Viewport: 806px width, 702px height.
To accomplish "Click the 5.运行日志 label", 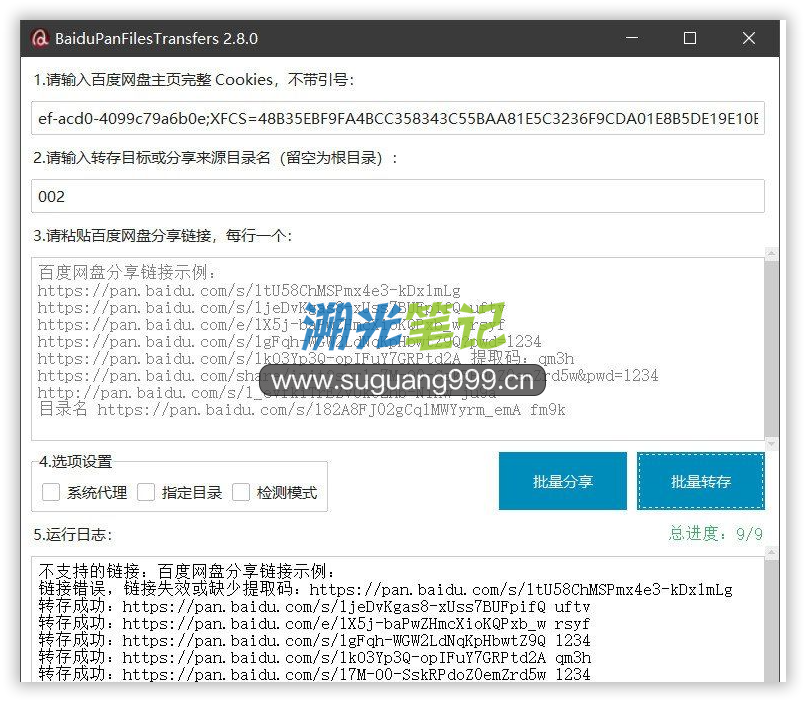I will (72, 534).
